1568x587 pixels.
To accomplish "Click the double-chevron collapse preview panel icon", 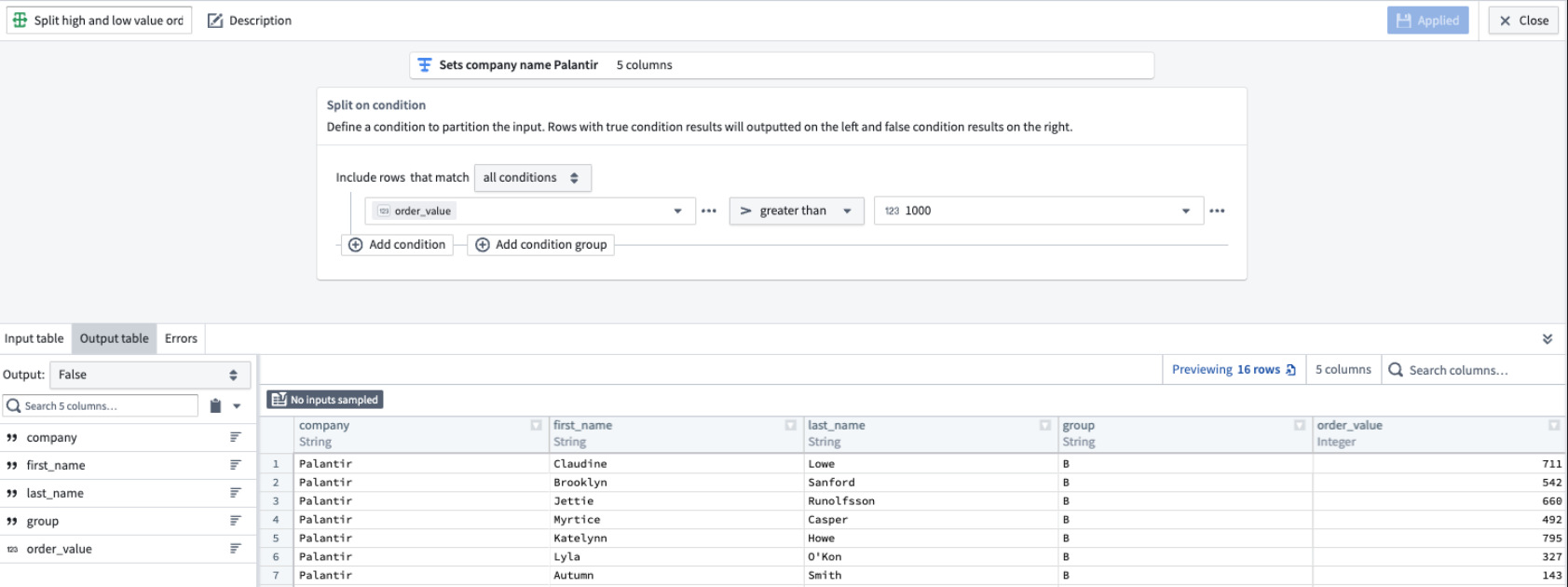I will (1547, 339).
